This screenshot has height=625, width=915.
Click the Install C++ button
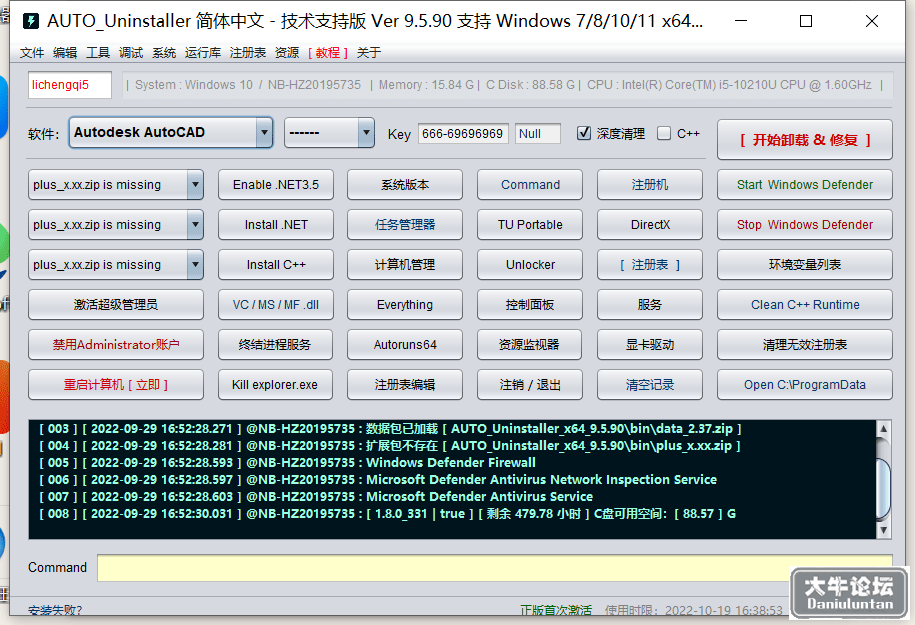point(276,264)
